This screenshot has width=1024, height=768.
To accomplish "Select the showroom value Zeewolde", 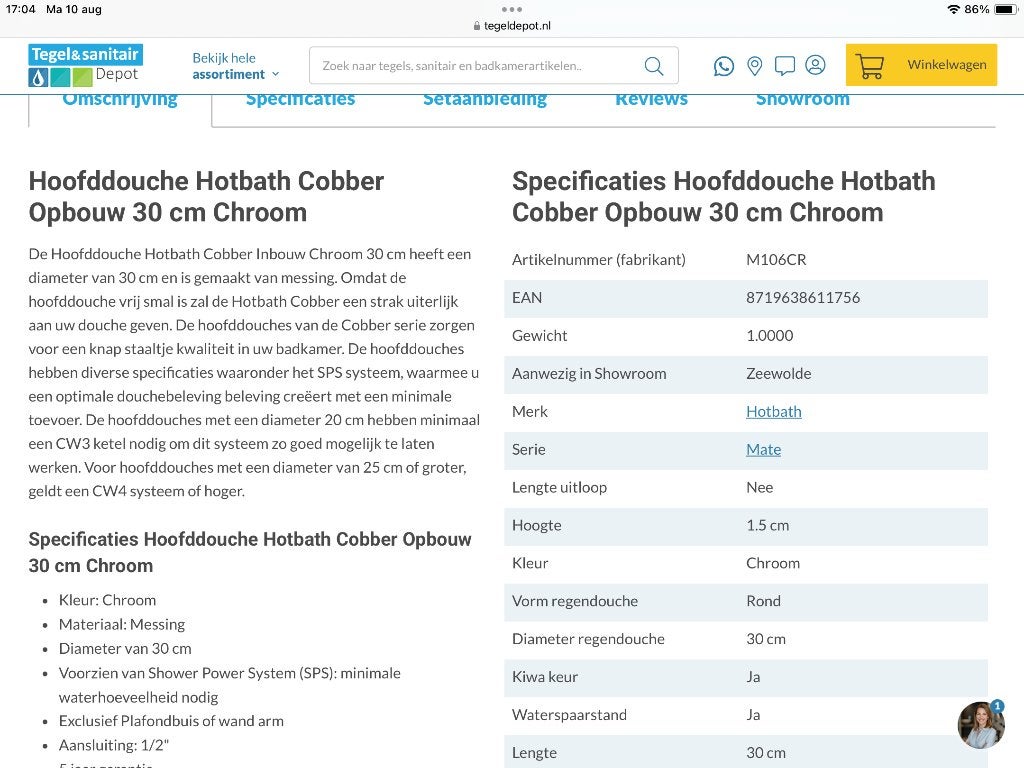I will click(x=778, y=374).
